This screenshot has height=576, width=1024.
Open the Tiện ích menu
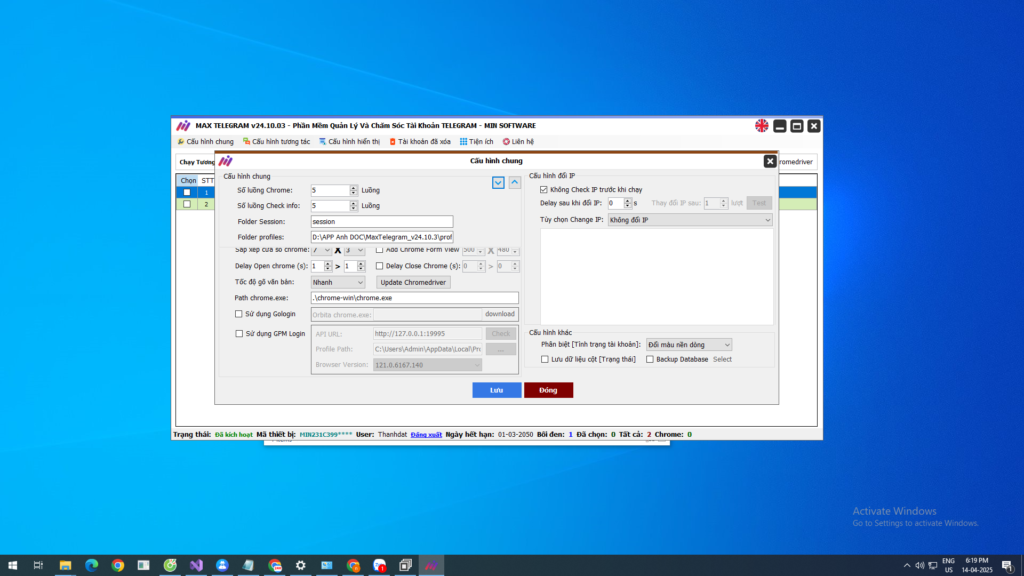point(476,142)
